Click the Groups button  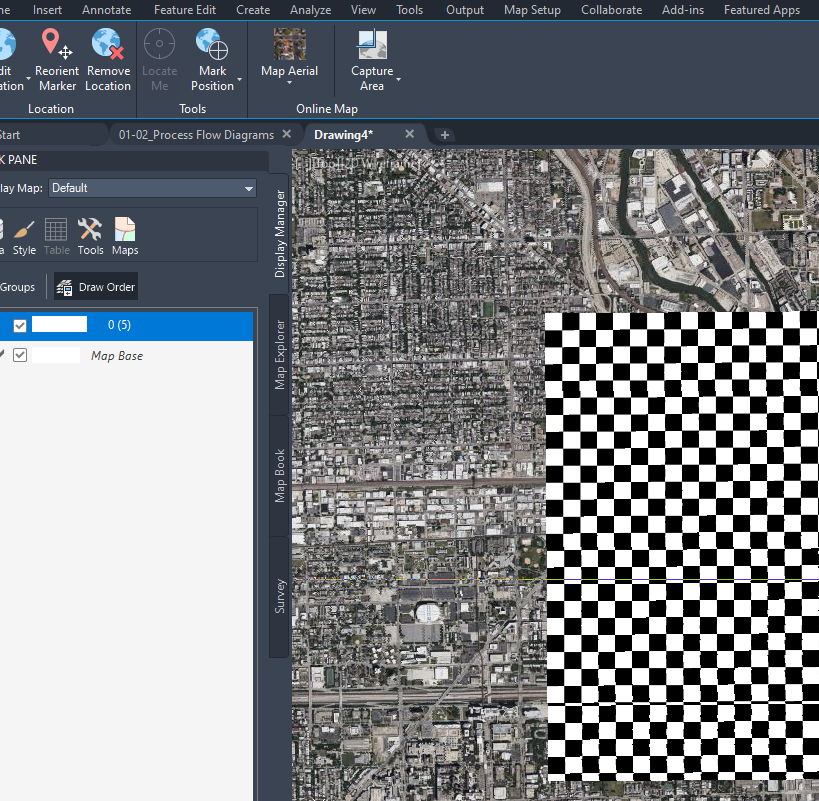[x=15, y=286]
